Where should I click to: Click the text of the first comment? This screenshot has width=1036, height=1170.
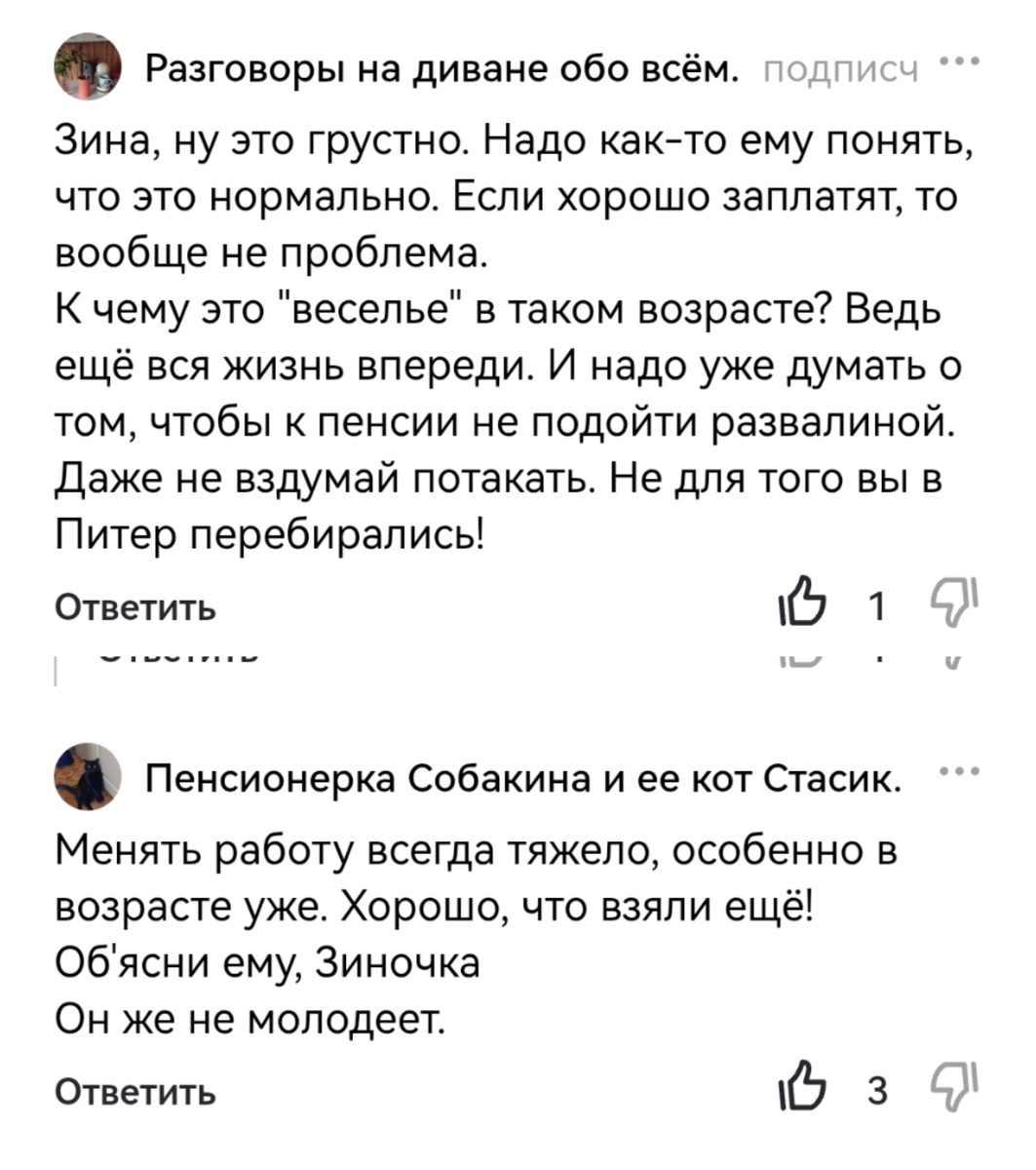pyautogui.click(x=487, y=331)
